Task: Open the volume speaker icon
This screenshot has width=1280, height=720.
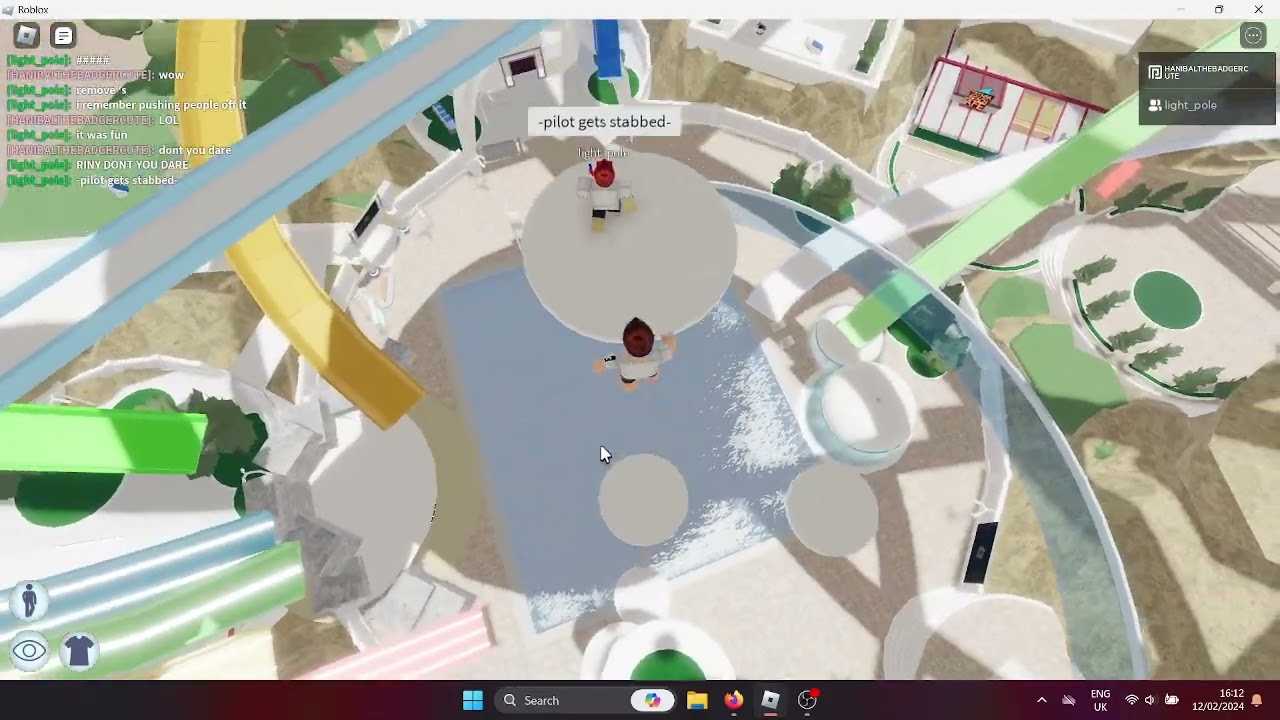Action: tap(1150, 700)
